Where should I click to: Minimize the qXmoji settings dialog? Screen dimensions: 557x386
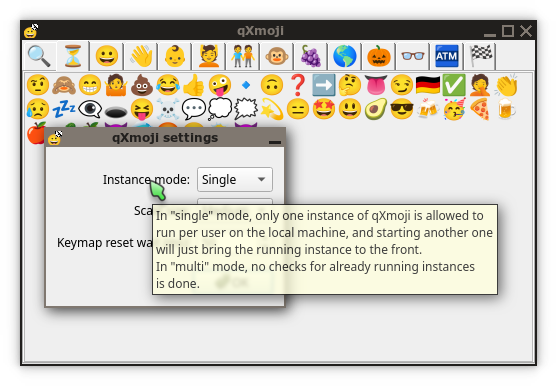click(275, 142)
